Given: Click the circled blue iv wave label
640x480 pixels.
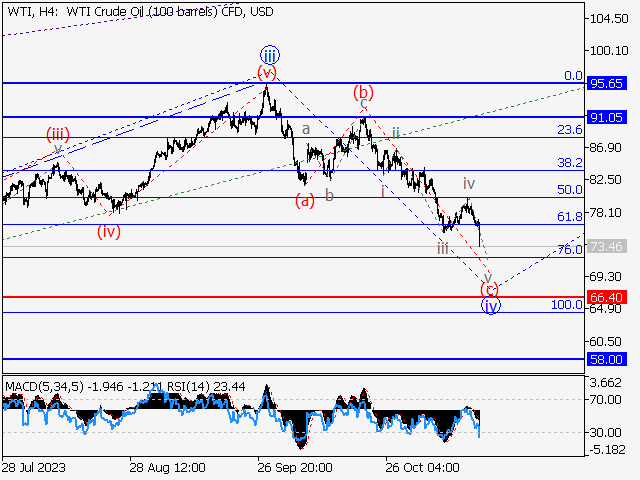Looking at the screenshot, I should click(491, 305).
